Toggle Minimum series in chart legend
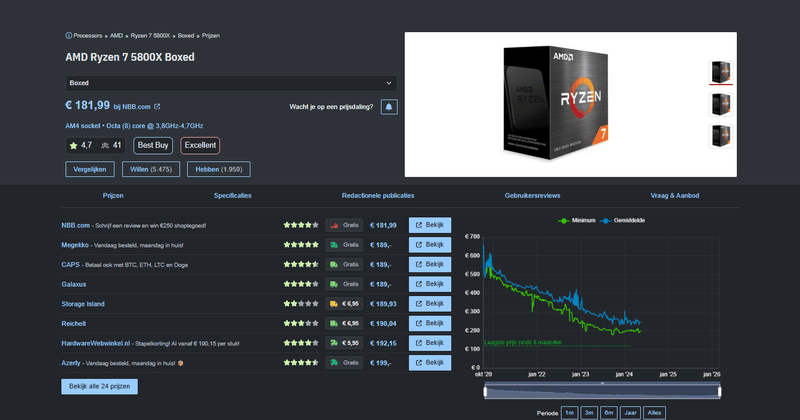800x420 pixels. click(x=577, y=220)
